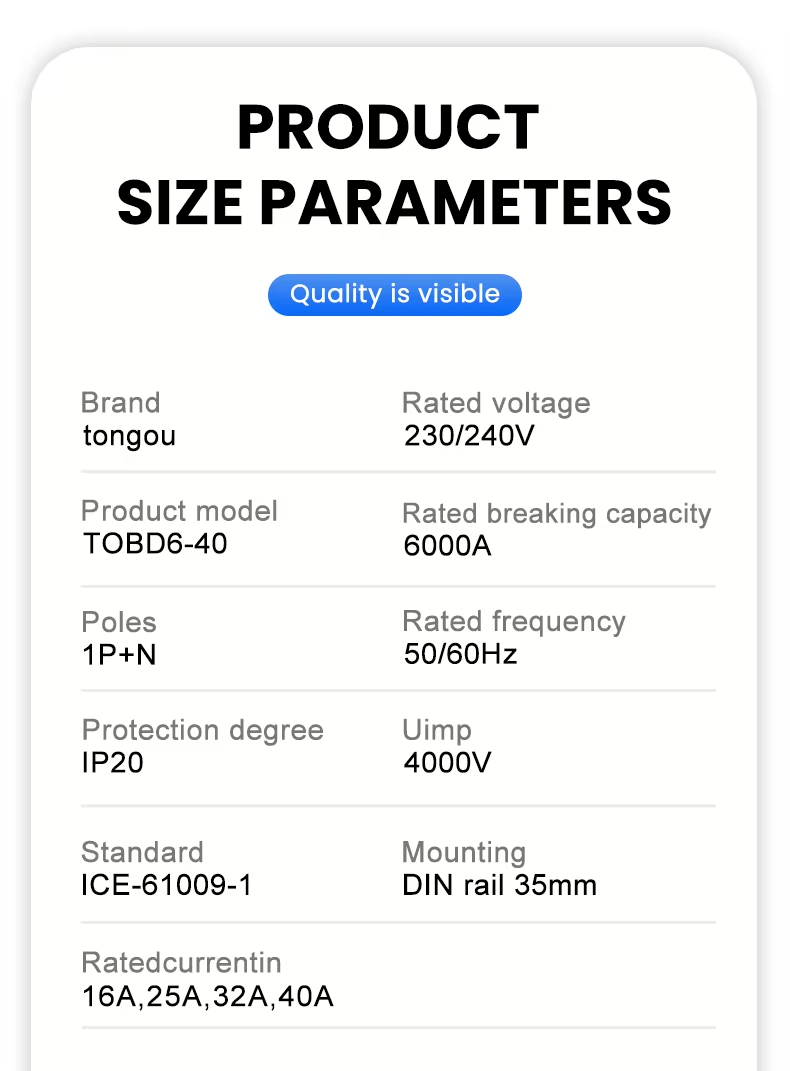This screenshot has height=1071, width=790.
Task: Select the standard ICE-61009-1 text
Action: click(166, 885)
